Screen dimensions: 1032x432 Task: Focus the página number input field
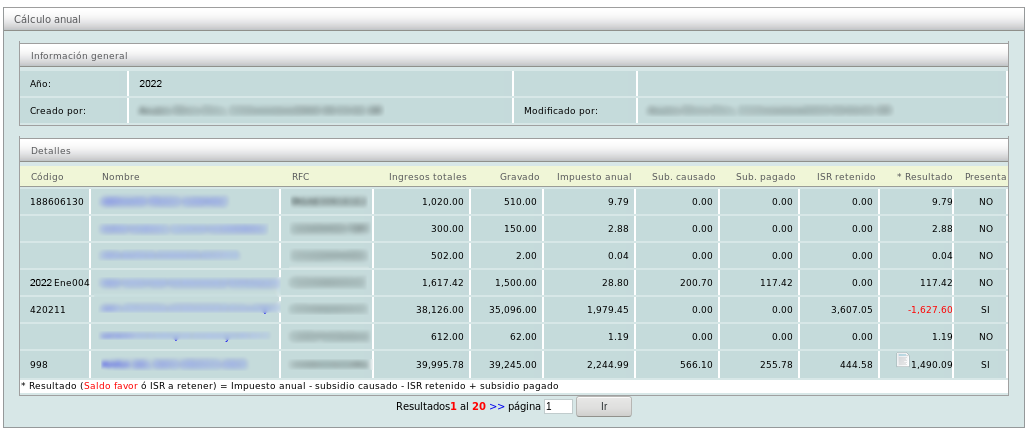(x=558, y=407)
